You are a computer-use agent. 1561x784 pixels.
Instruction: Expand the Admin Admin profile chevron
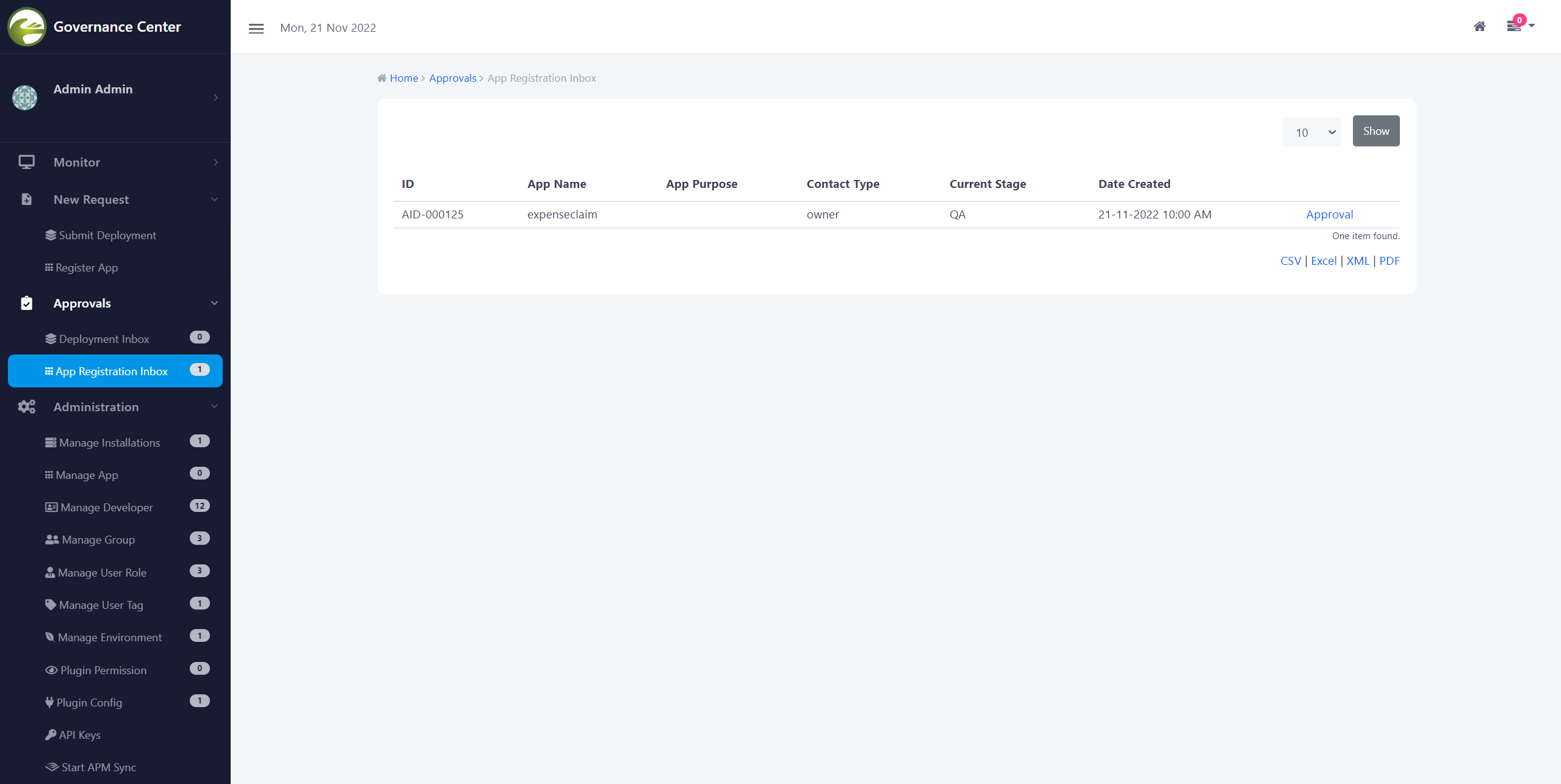tap(215, 98)
